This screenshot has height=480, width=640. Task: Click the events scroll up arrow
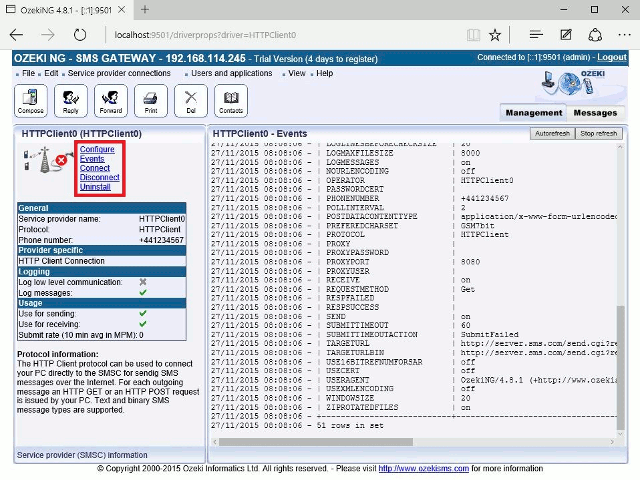coord(620,147)
